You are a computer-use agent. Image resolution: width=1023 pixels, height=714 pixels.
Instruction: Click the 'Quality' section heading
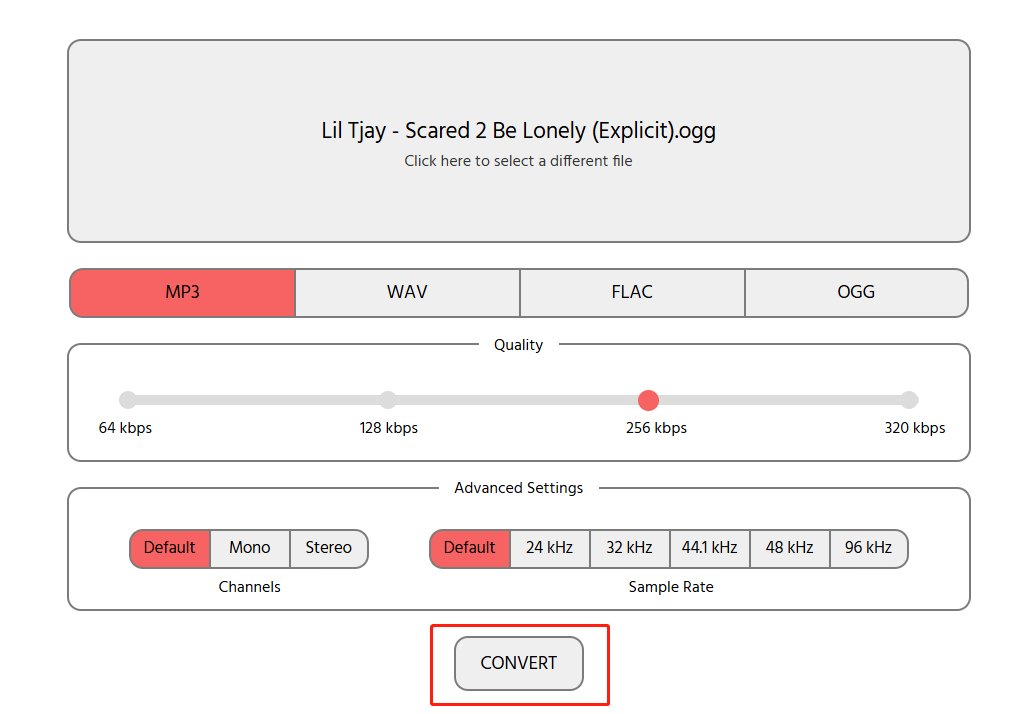519,345
